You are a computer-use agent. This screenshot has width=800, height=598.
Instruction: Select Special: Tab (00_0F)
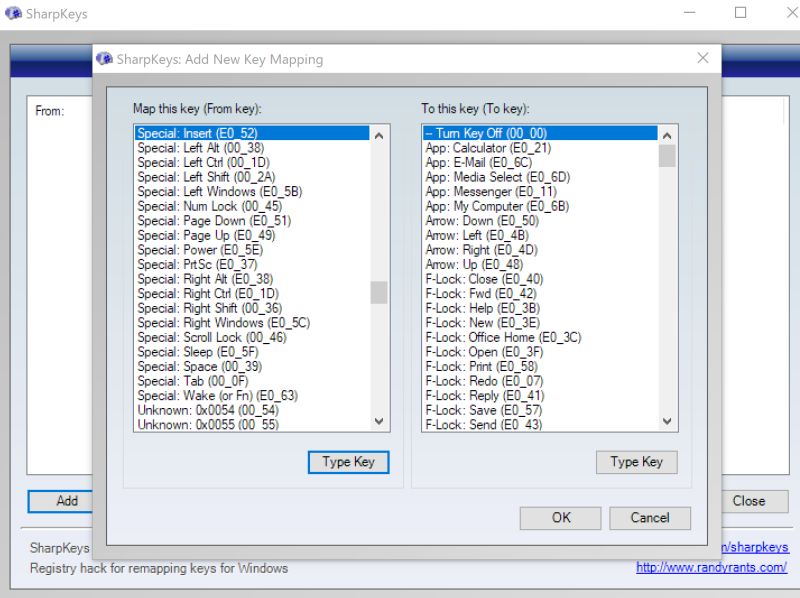(252, 381)
